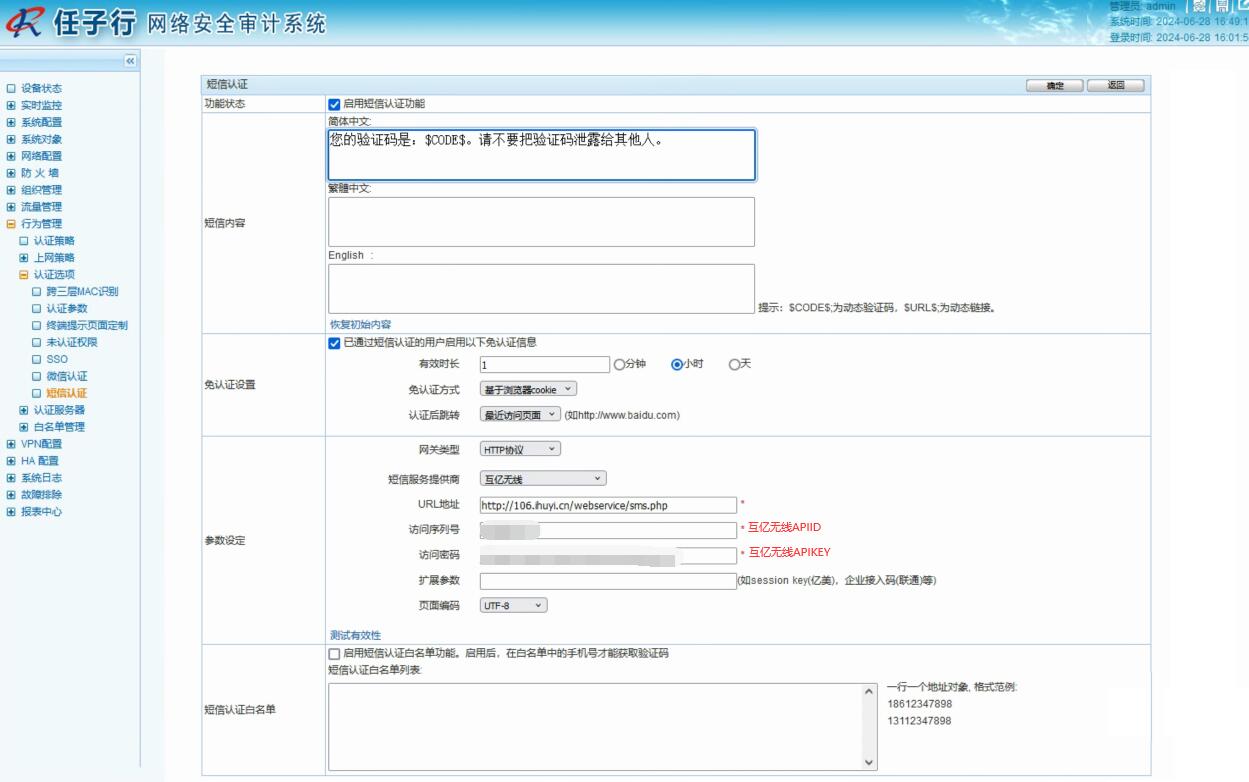This screenshot has width=1249, height=782.
Task: Toggle 已通过短信认证的用户启用免认证 checkbox
Action: click(x=334, y=343)
